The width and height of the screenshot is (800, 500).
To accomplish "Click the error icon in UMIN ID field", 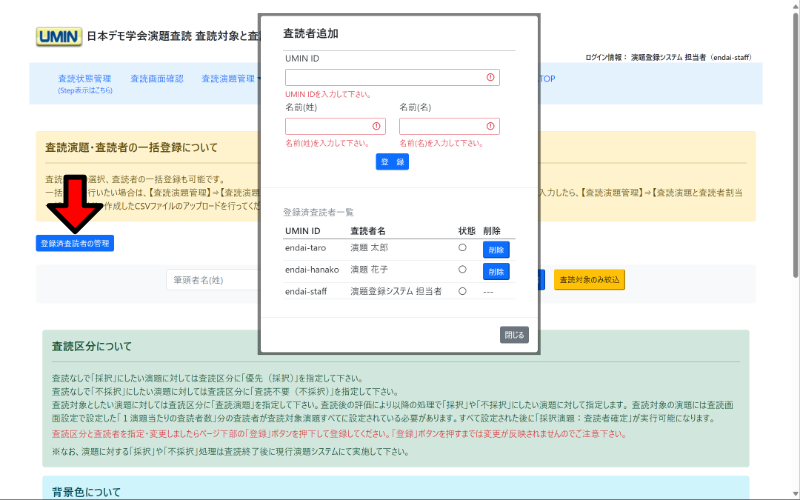I will pyautogui.click(x=490, y=77).
